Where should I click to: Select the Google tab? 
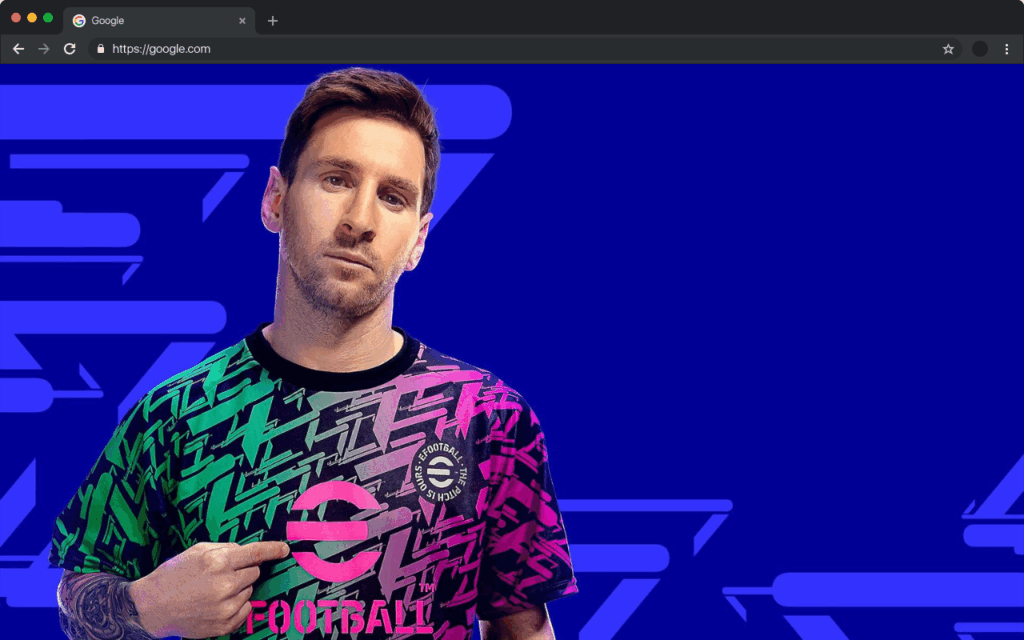pyautogui.click(x=150, y=20)
